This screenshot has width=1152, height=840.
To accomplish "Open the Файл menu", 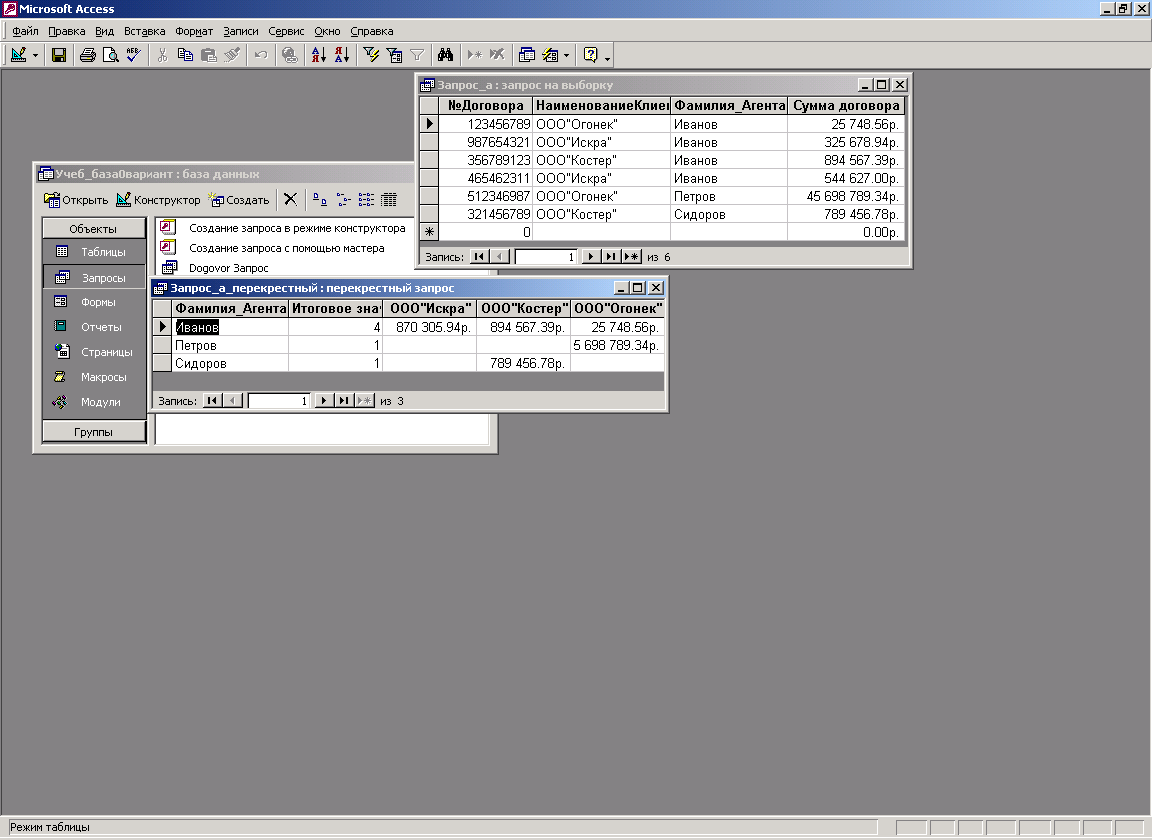I will [x=25, y=31].
